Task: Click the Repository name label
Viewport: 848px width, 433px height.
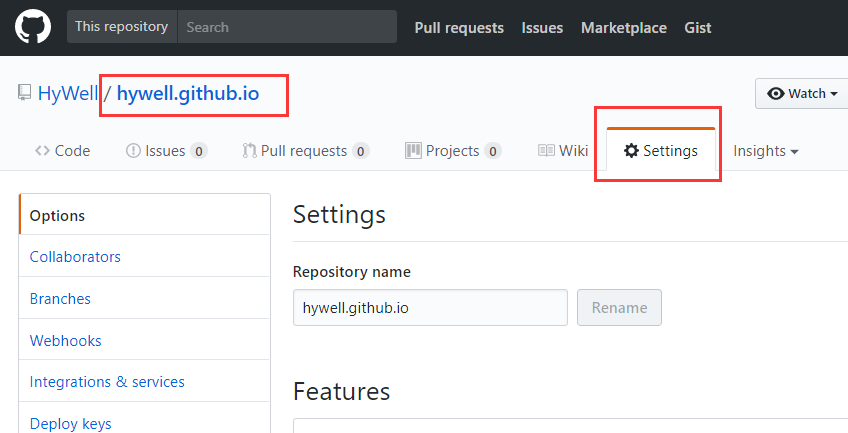Action: point(352,271)
